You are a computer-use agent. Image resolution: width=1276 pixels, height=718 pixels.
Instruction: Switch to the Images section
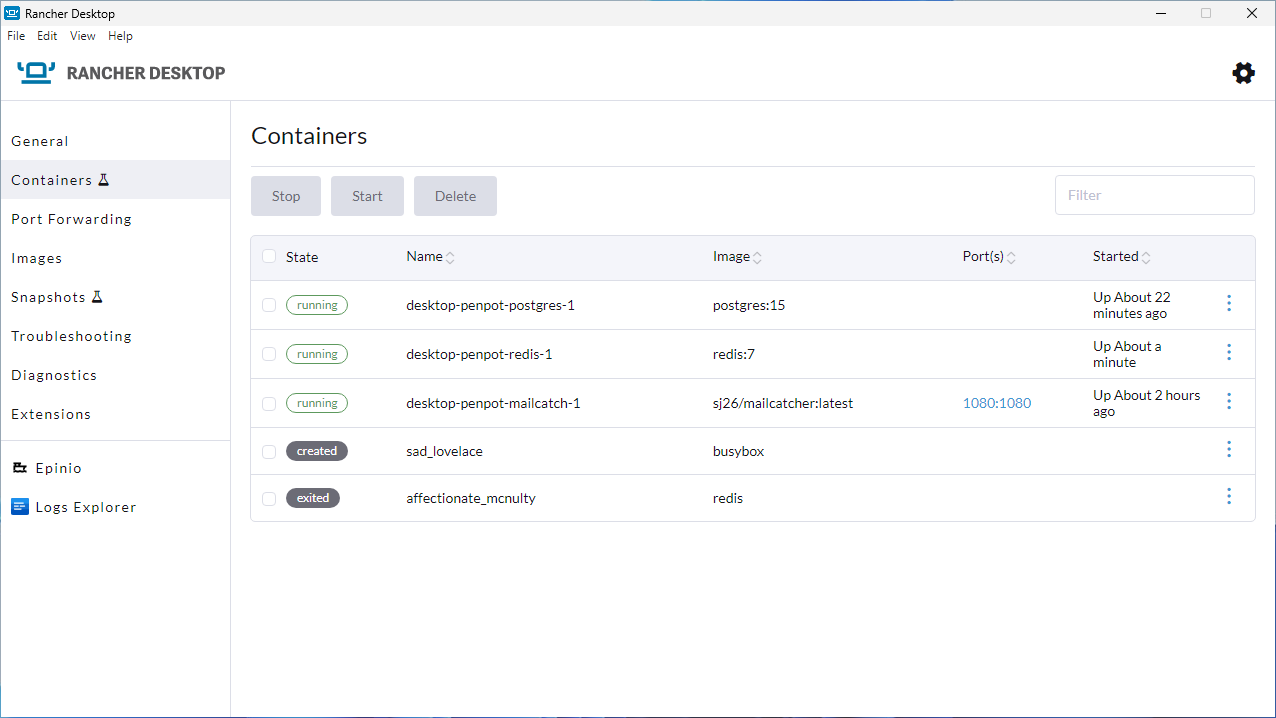(x=36, y=257)
